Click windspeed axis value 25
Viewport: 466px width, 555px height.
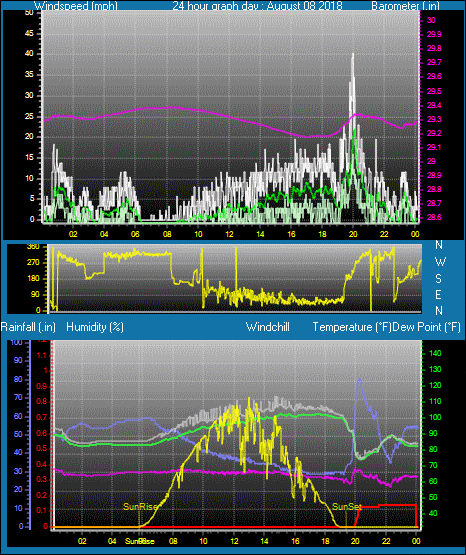pyautogui.click(x=29, y=116)
